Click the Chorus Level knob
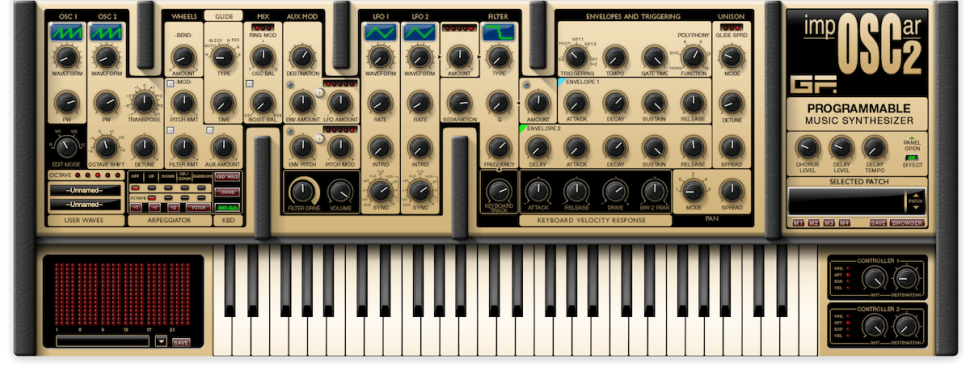Viewport: 970px width, 372px height. point(807,147)
